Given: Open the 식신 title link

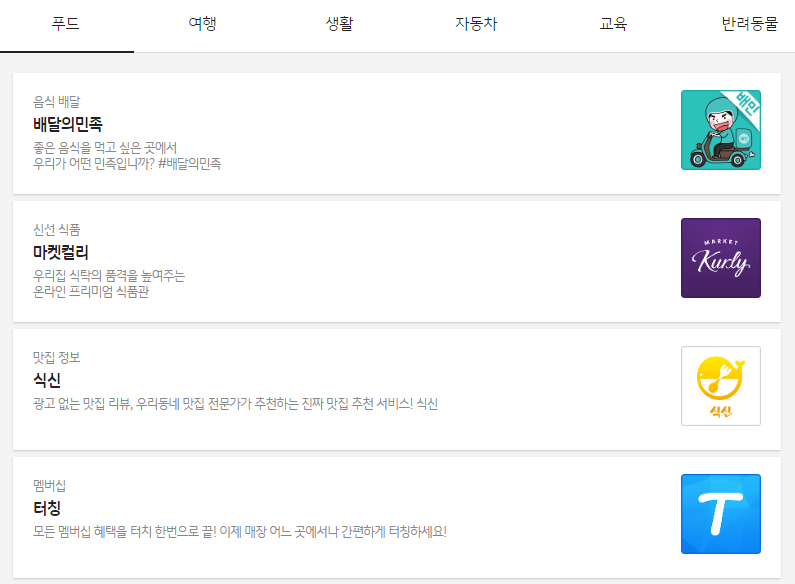Looking at the screenshot, I should [x=47, y=380].
